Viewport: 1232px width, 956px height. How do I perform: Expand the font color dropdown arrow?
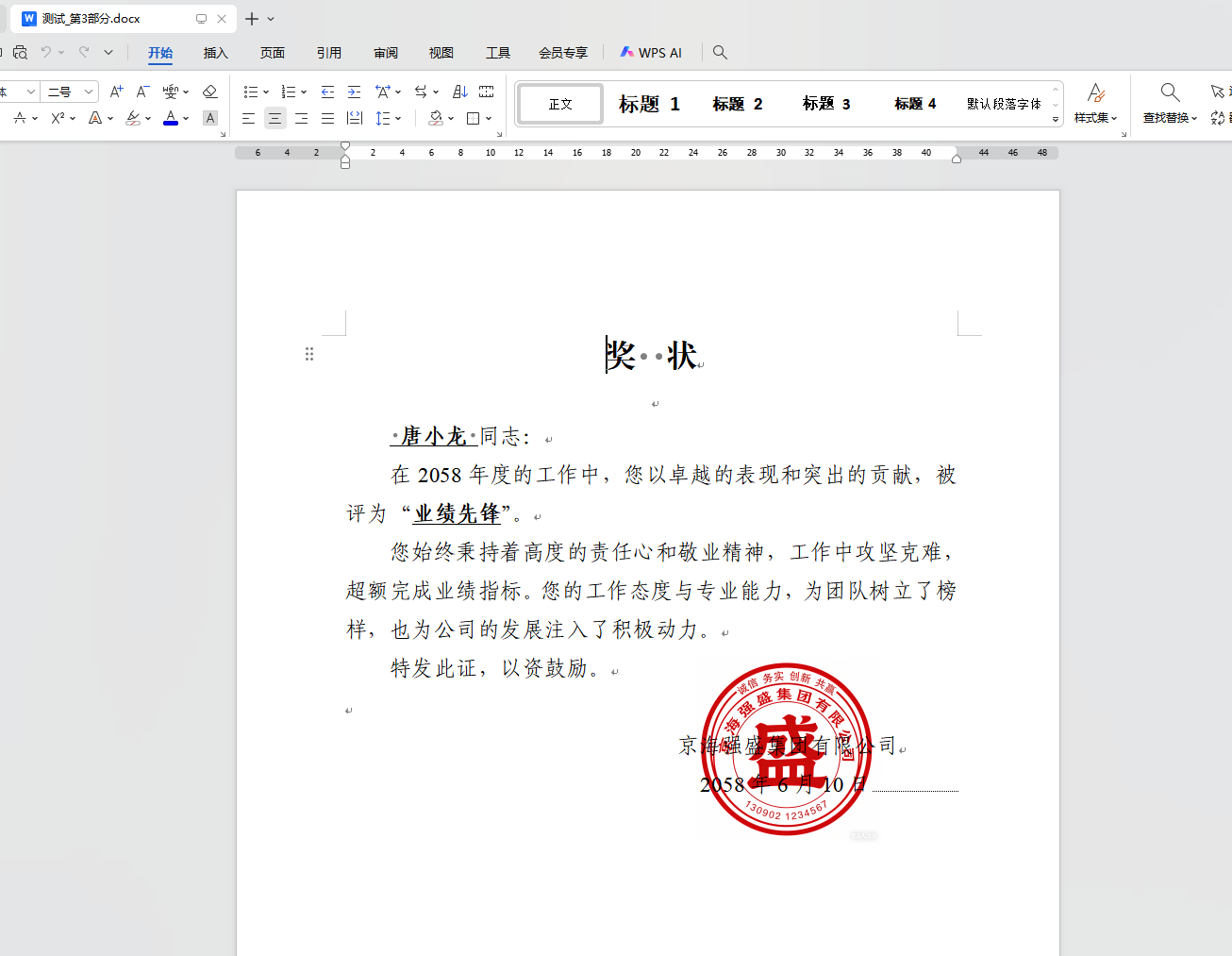tap(186, 118)
